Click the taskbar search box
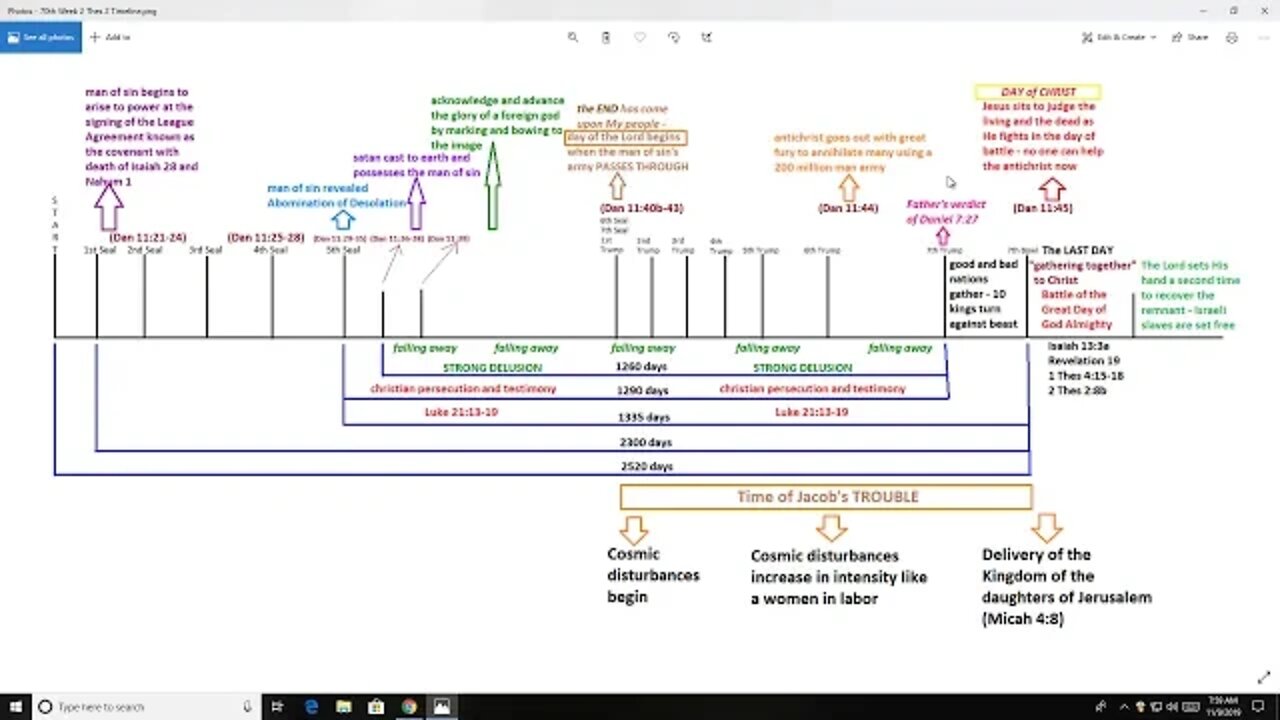Screen dimensions: 1280x720 [145, 706]
